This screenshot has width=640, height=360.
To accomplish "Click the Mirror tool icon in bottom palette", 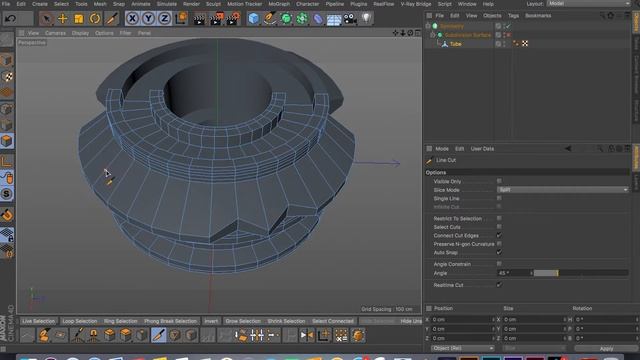I will coord(306,336).
